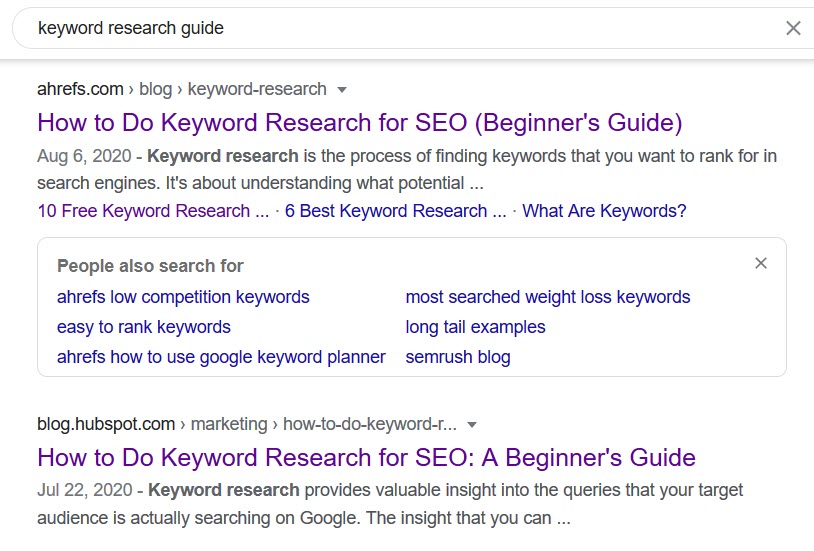Click the blog.hubspot.com › marketing breadcrumb URL

(247, 424)
